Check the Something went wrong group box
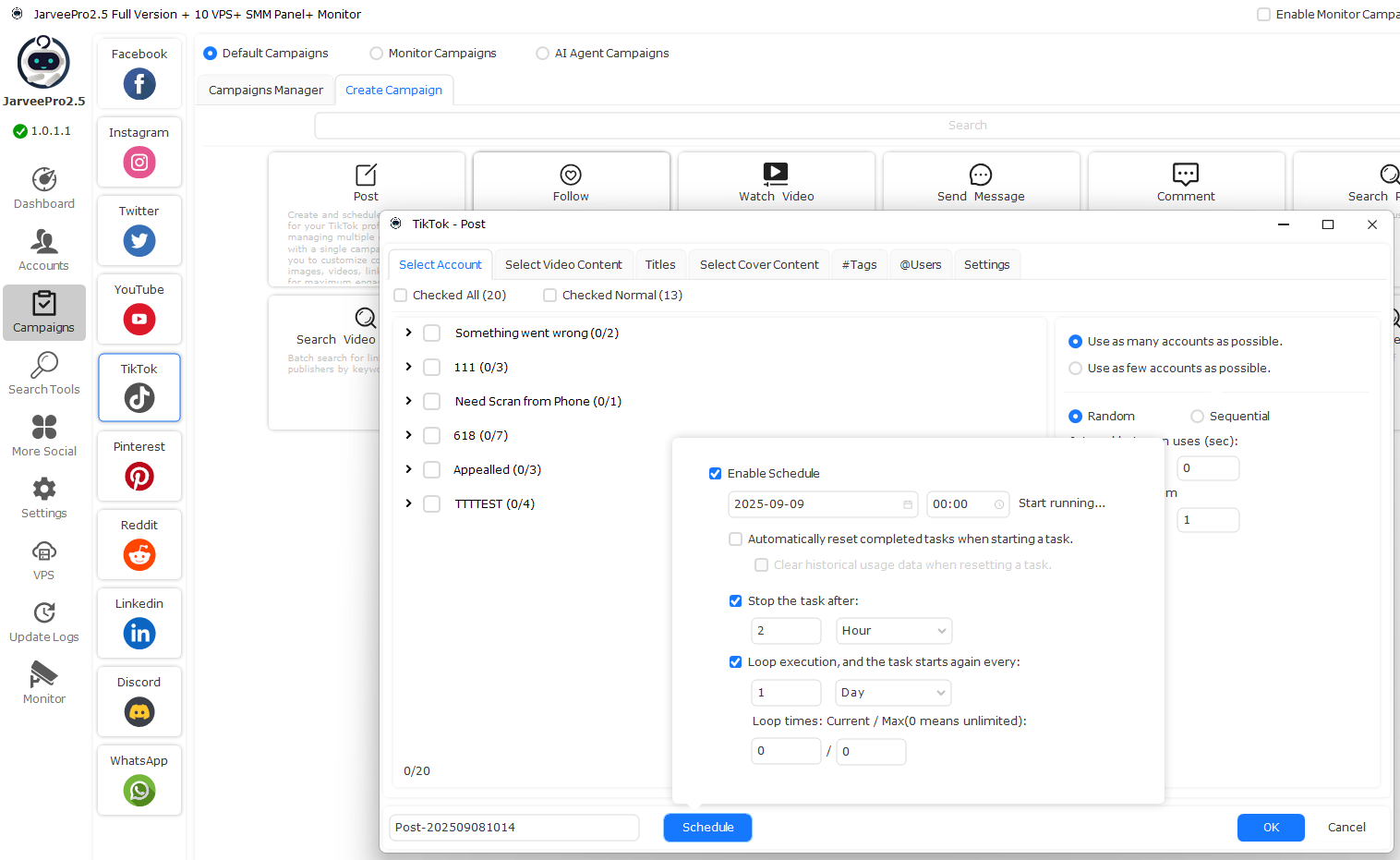The height and width of the screenshot is (860, 1400). click(x=431, y=333)
